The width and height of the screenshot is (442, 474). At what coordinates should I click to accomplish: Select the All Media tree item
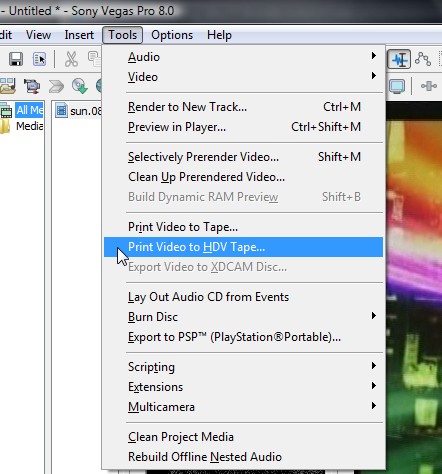[x=29, y=110]
